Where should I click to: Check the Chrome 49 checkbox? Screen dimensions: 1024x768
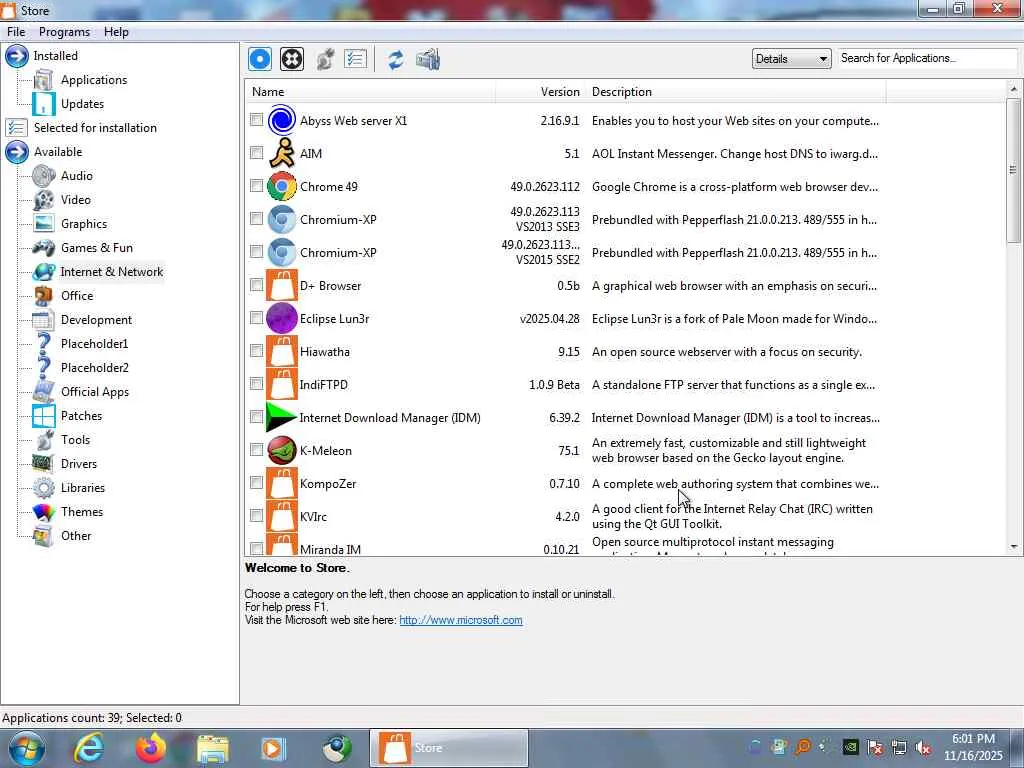pyautogui.click(x=257, y=185)
